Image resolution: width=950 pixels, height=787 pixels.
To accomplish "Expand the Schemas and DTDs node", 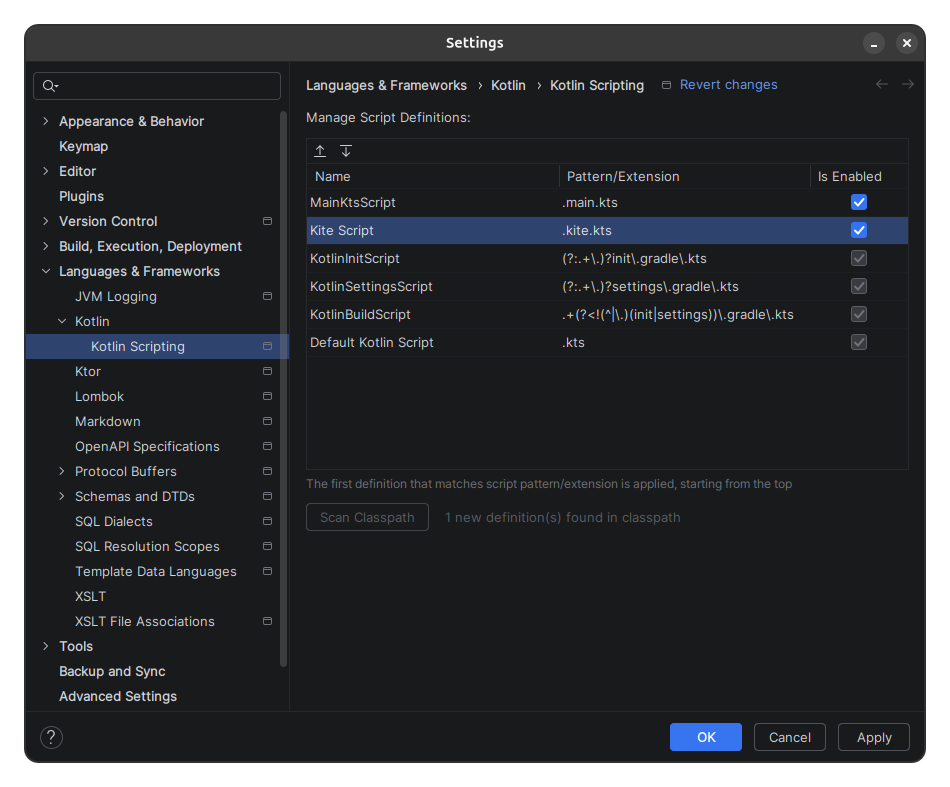I will 62,496.
